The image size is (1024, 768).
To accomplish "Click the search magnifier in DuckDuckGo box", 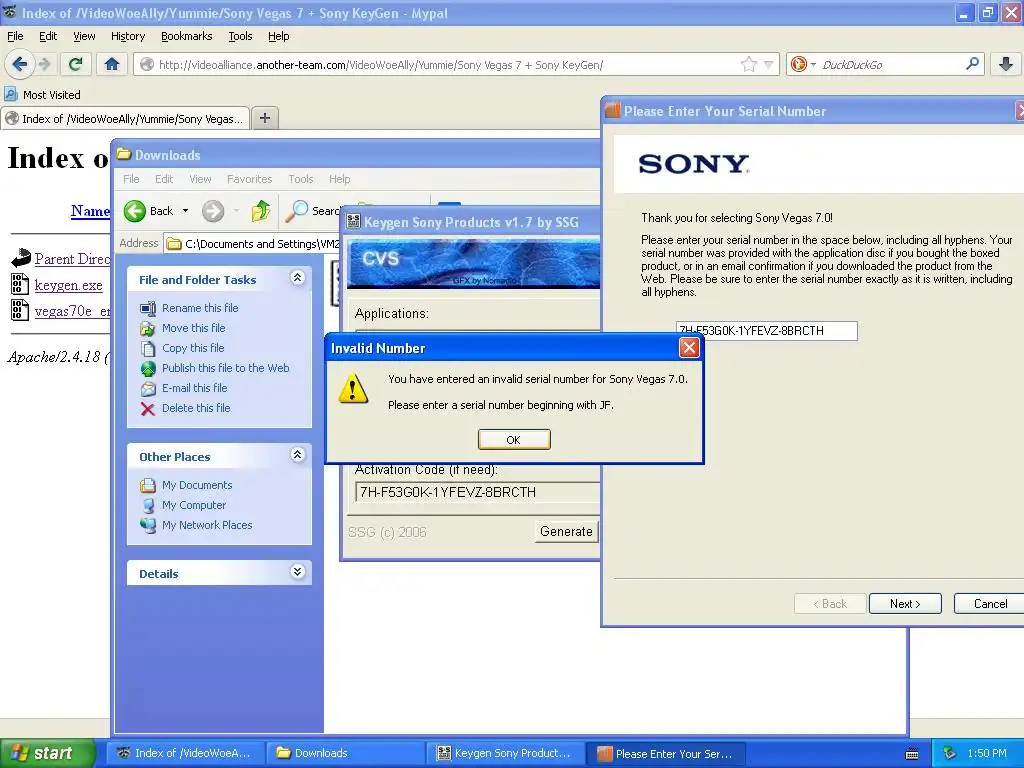I will [x=972, y=64].
